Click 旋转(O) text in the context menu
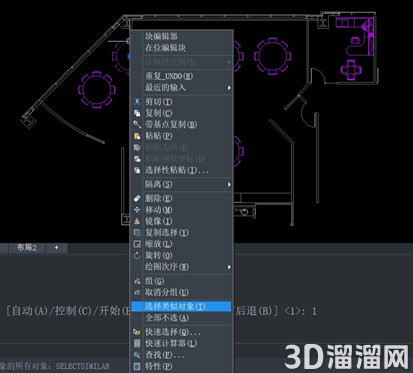The height and width of the screenshot is (373, 413). tap(159, 255)
